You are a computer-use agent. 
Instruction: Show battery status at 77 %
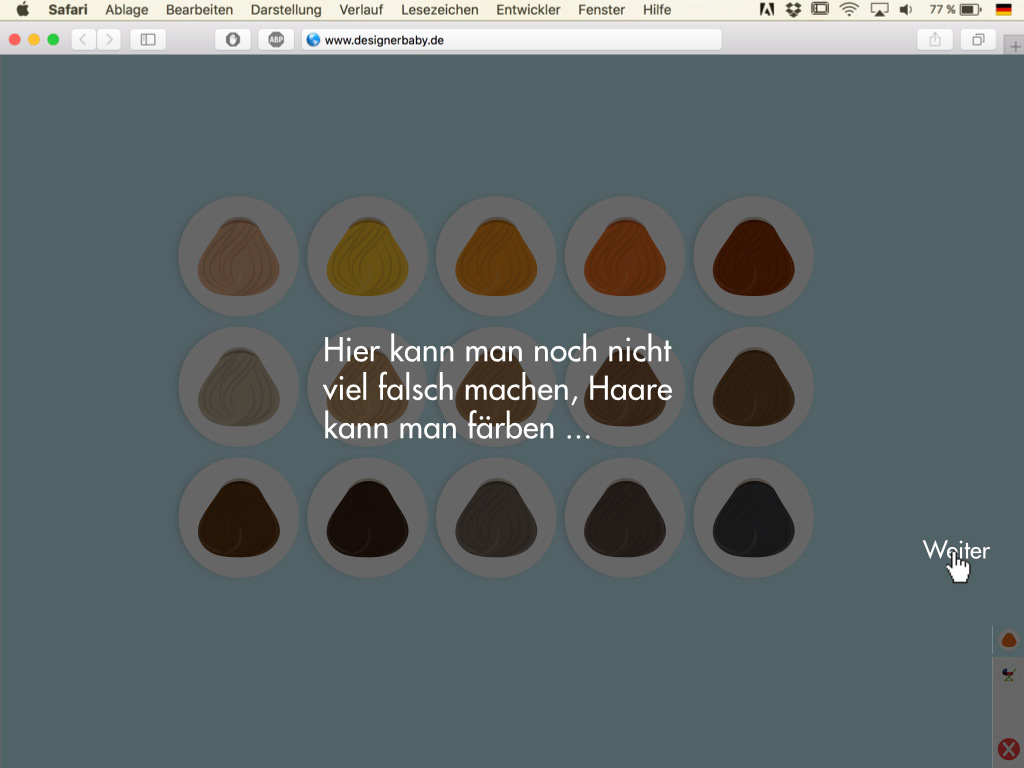coord(955,9)
